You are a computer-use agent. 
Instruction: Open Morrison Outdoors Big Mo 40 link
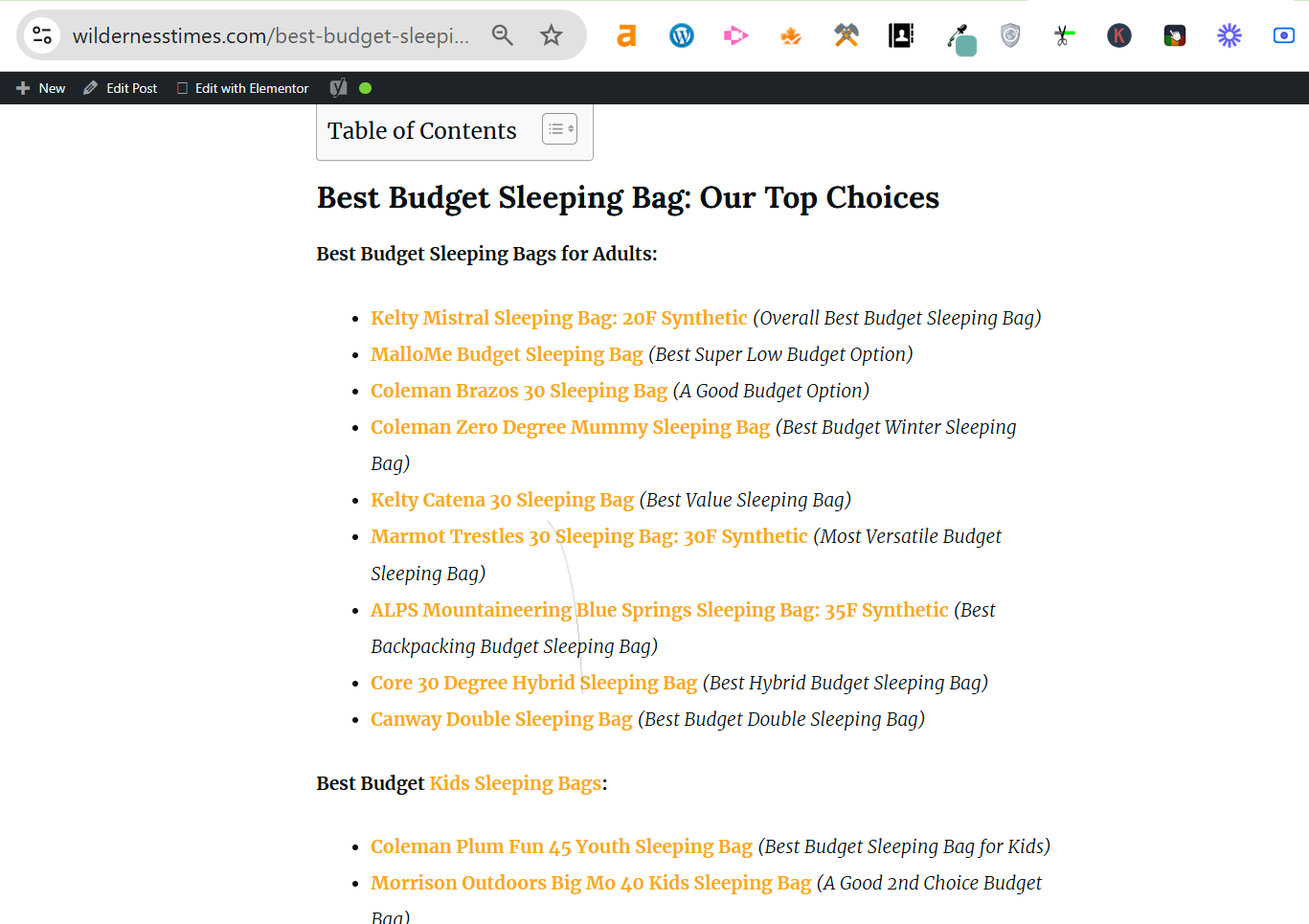[591, 883]
